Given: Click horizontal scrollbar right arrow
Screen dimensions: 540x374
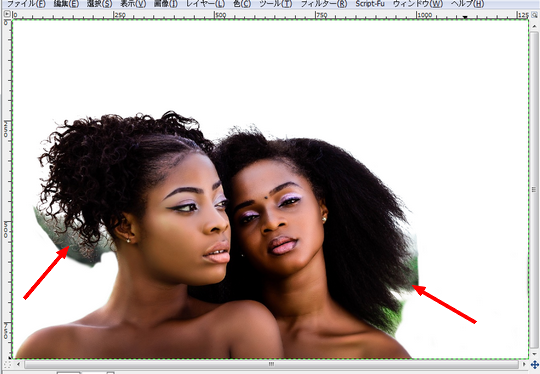Looking at the screenshot, I should [524, 364].
